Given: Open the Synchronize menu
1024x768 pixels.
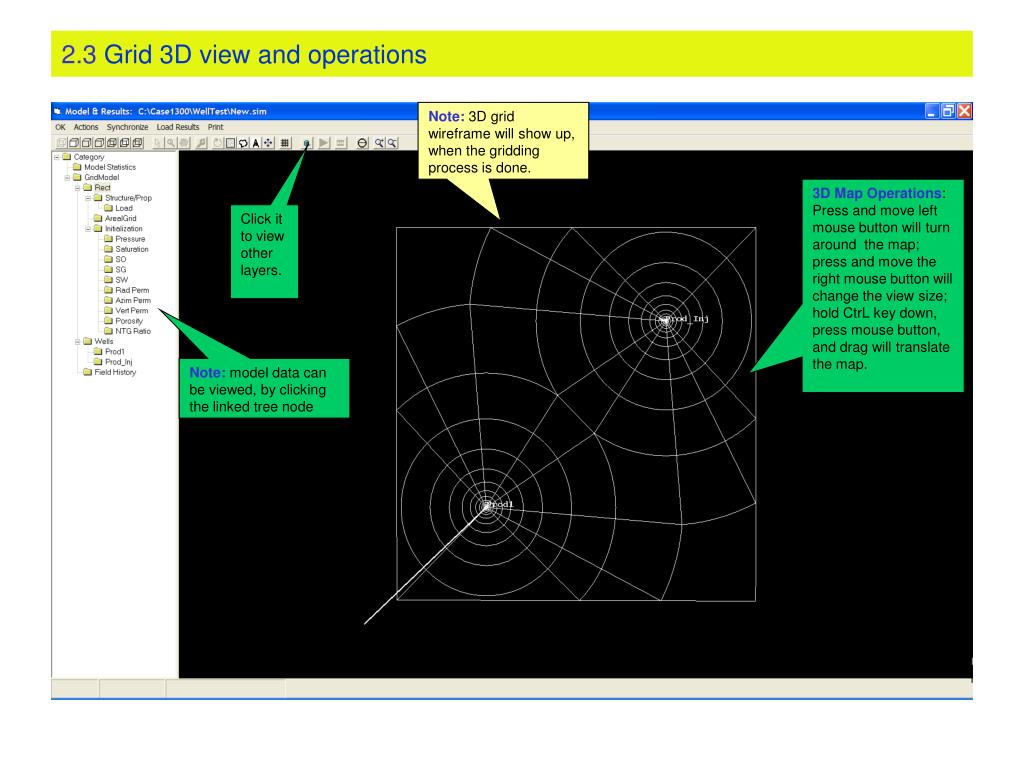Looking at the screenshot, I should (127, 127).
